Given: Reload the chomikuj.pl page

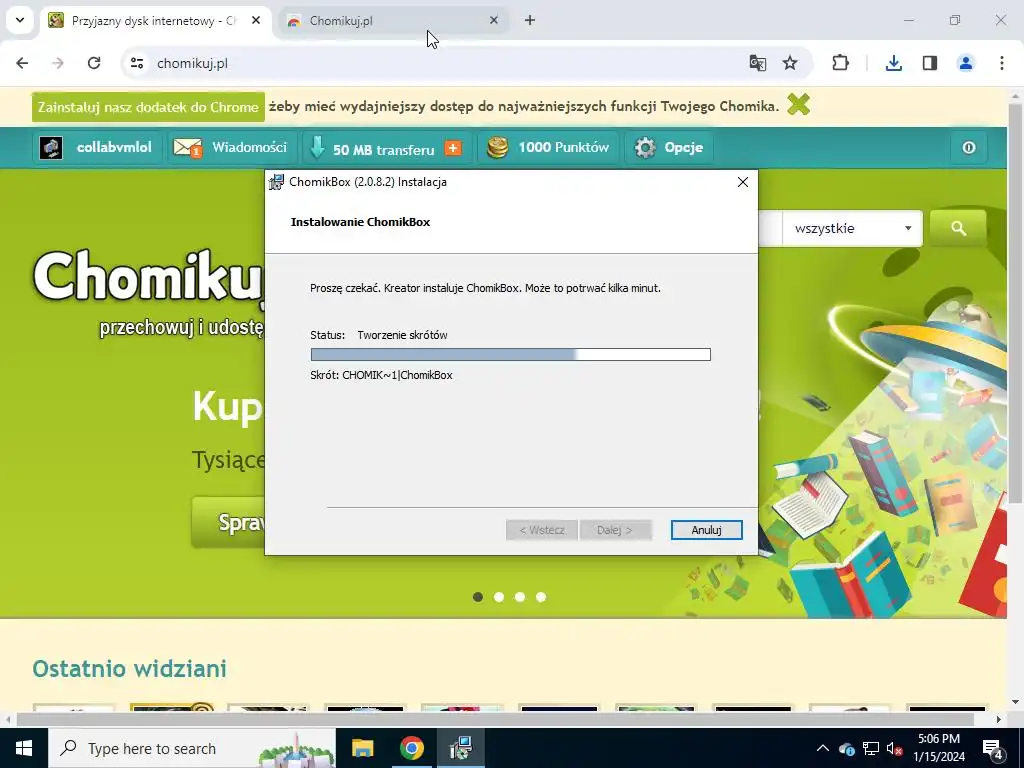Looking at the screenshot, I should tap(94, 63).
